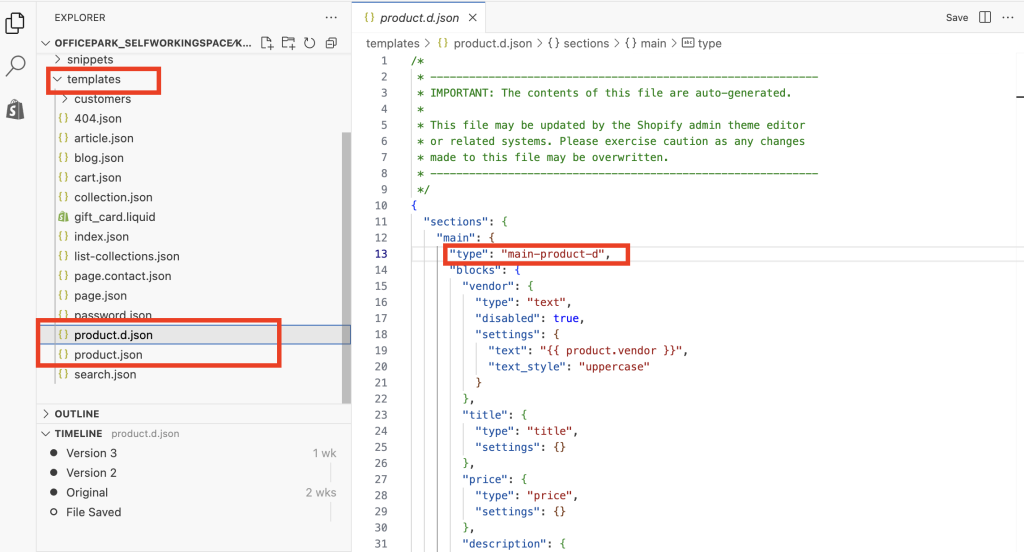The image size is (1024, 552).
Task: Expand the customers folder
Action: point(102,99)
